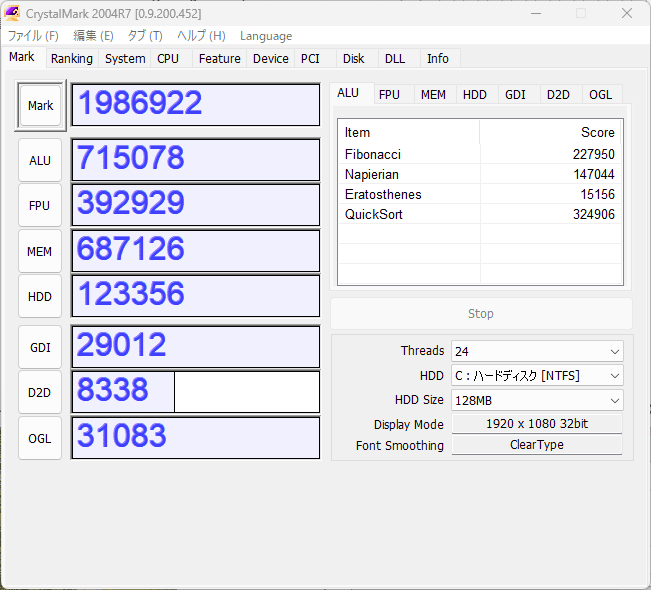Open the Language menu

coord(266,36)
